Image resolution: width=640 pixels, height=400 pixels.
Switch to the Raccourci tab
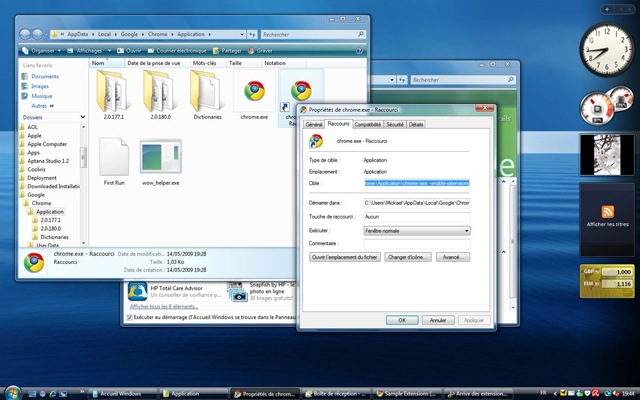pos(338,124)
